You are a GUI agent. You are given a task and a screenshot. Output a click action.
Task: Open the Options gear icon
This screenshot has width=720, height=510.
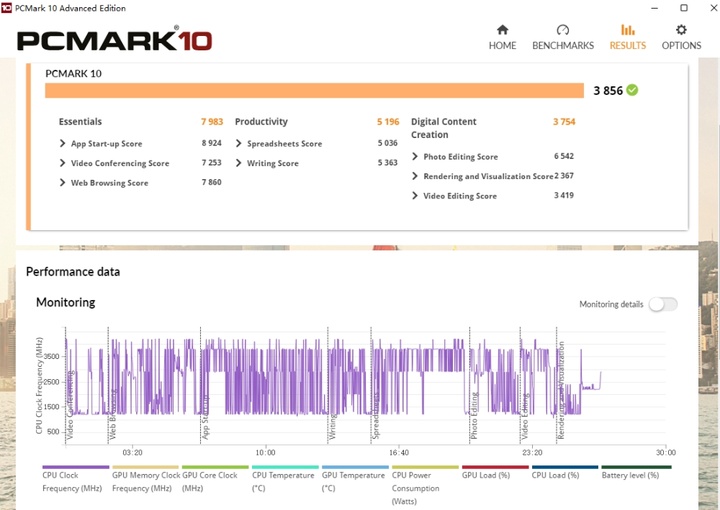coord(681,30)
